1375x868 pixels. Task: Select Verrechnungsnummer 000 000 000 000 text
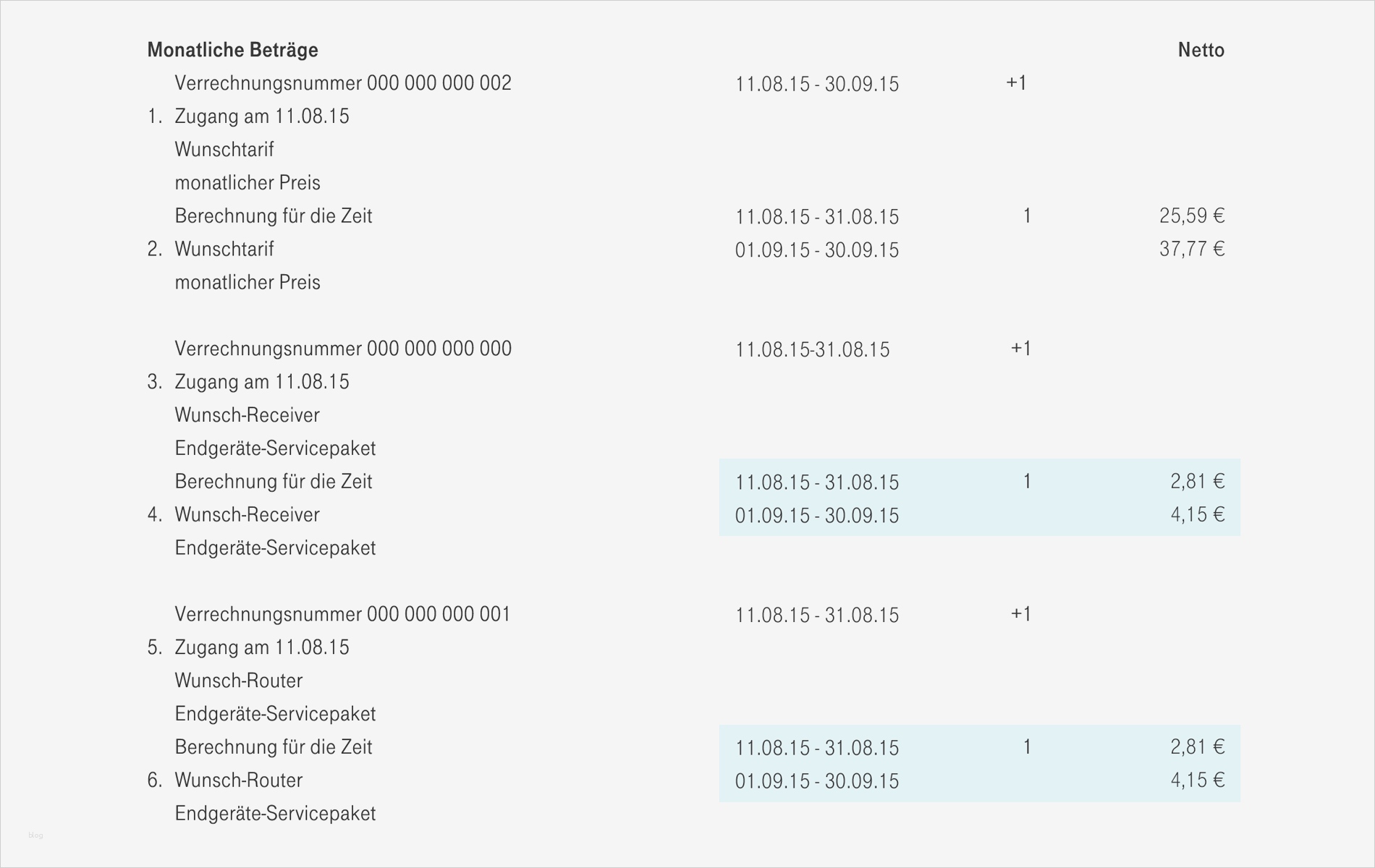[x=343, y=349]
